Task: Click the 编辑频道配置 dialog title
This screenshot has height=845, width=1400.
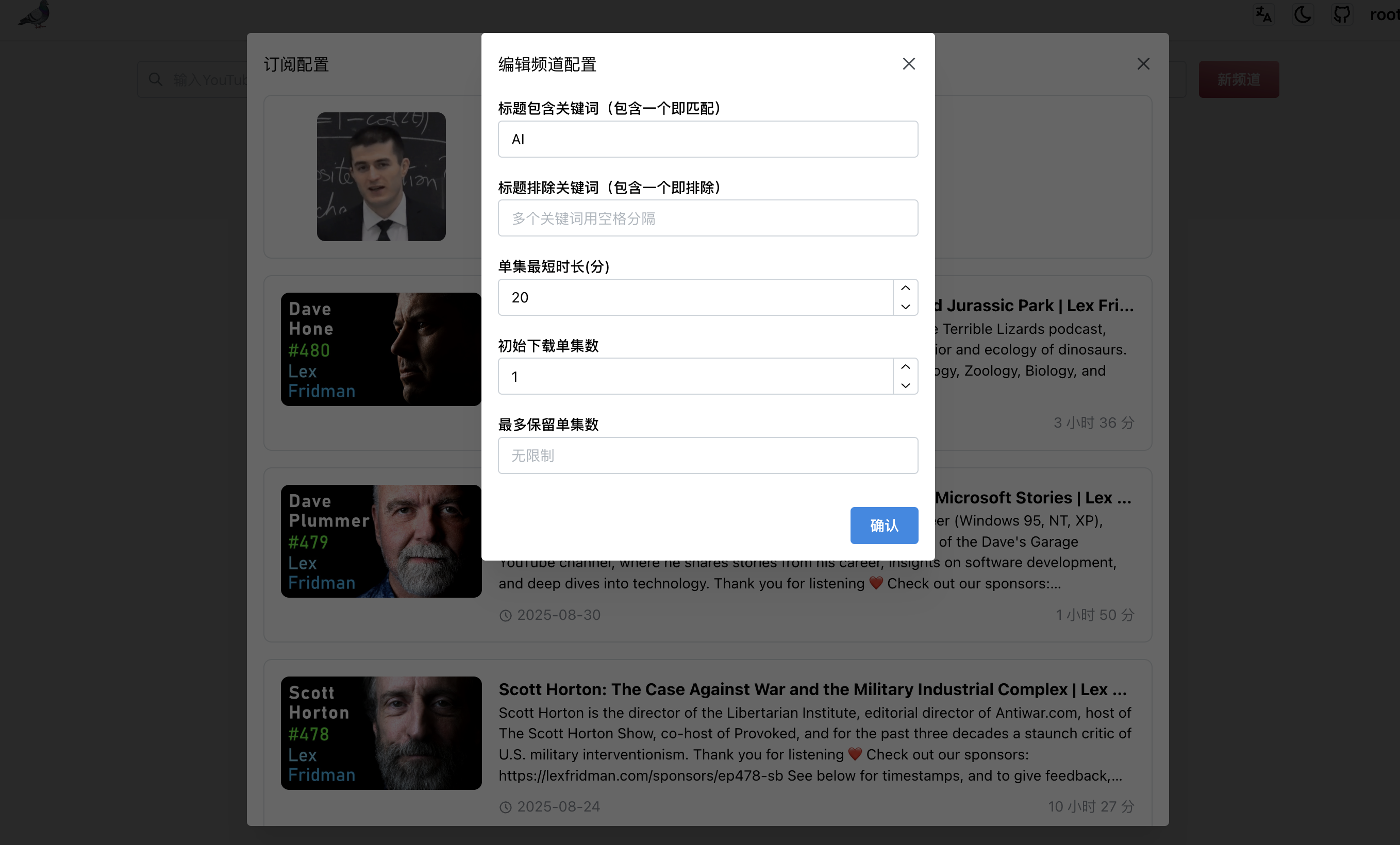Action: [547, 64]
